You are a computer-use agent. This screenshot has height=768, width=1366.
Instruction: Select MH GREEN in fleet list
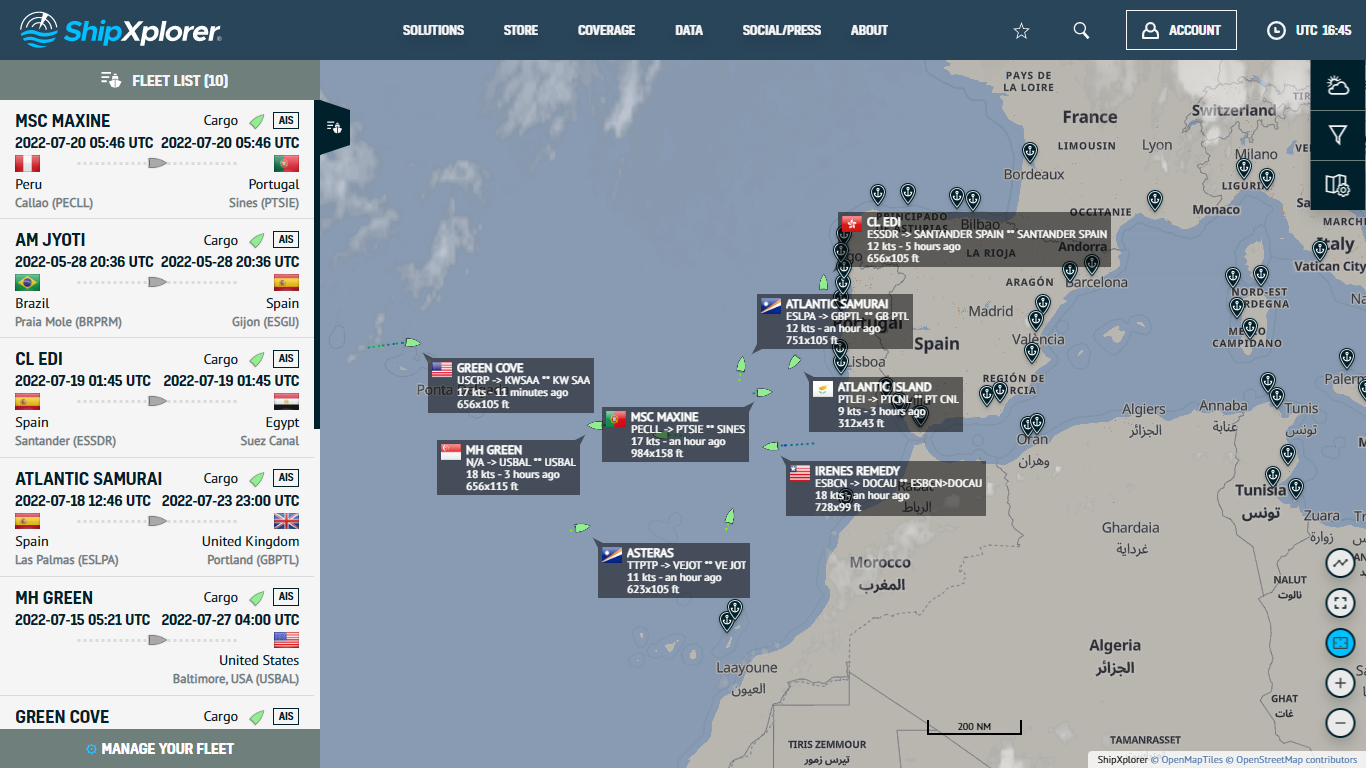coord(157,636)
